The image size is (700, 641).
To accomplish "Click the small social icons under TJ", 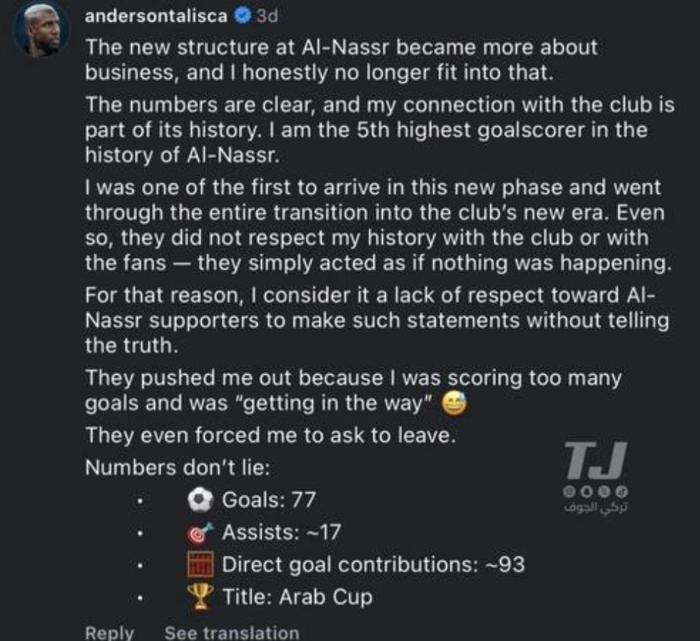I will [595, 492].
